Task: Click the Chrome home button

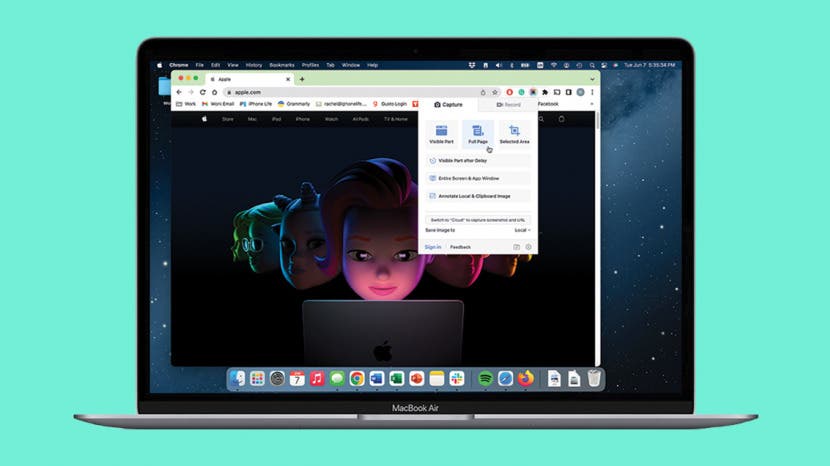Action: click(x=214, y=92)
